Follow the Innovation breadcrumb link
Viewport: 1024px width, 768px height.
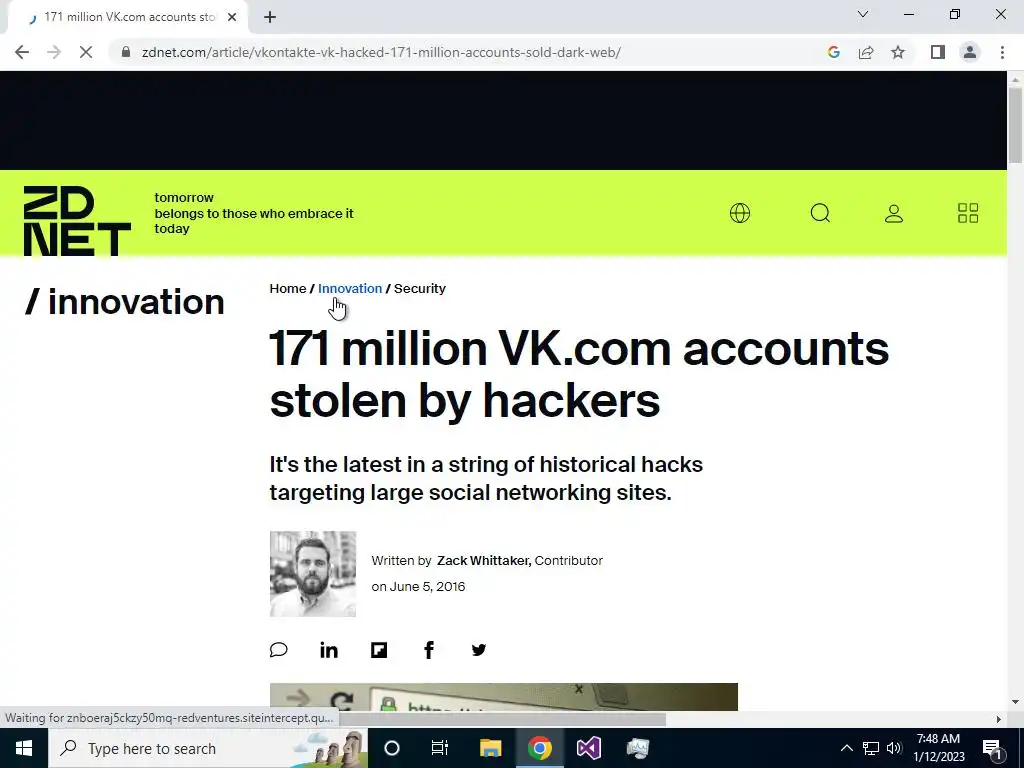point(350,289)
